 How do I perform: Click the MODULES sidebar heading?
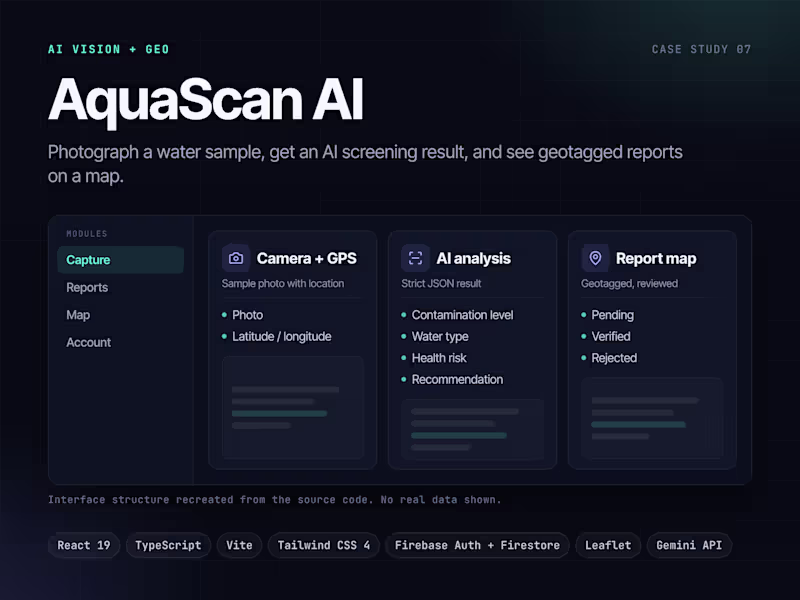[87, 234]
